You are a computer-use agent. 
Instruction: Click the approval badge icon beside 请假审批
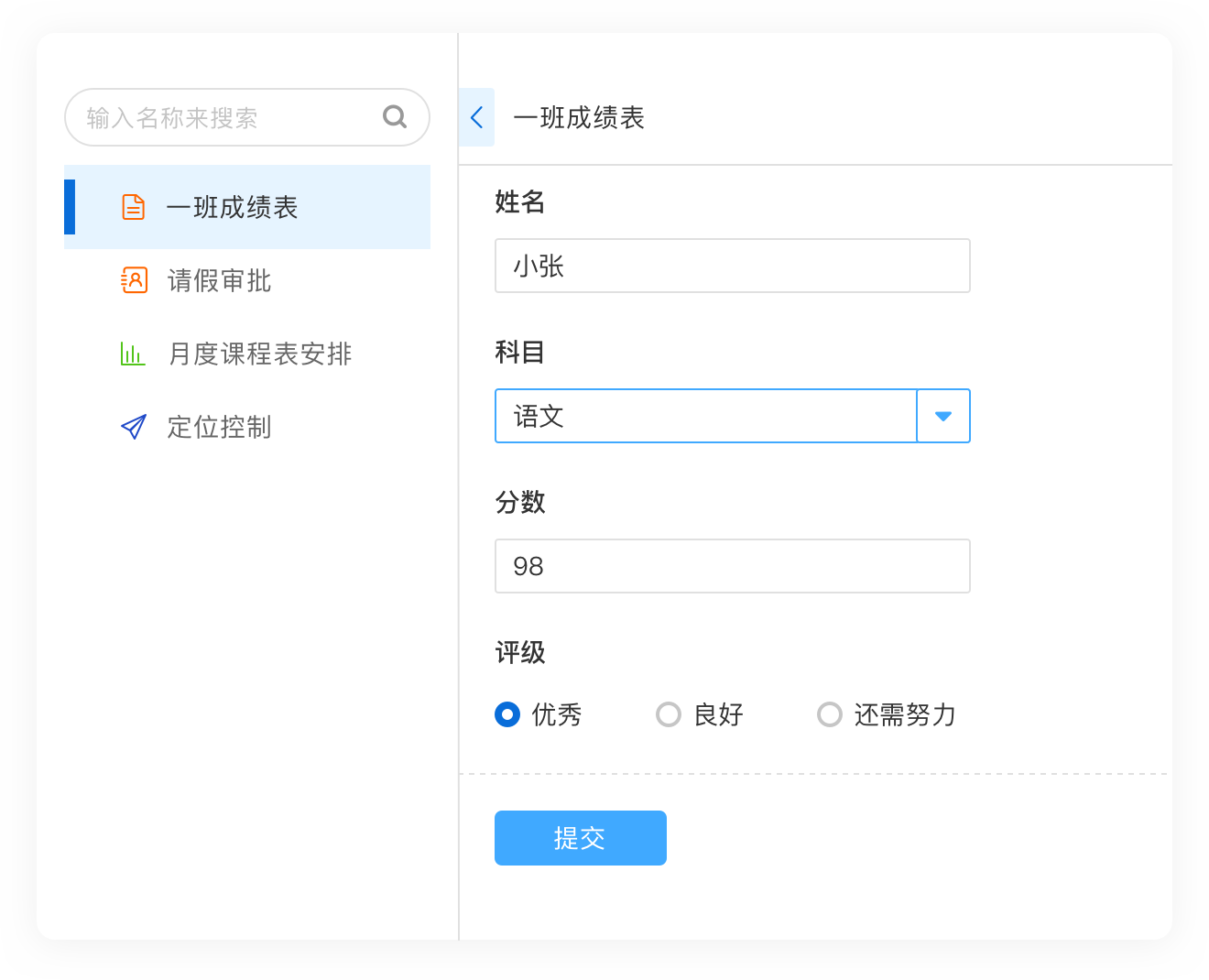pos(134,281)
